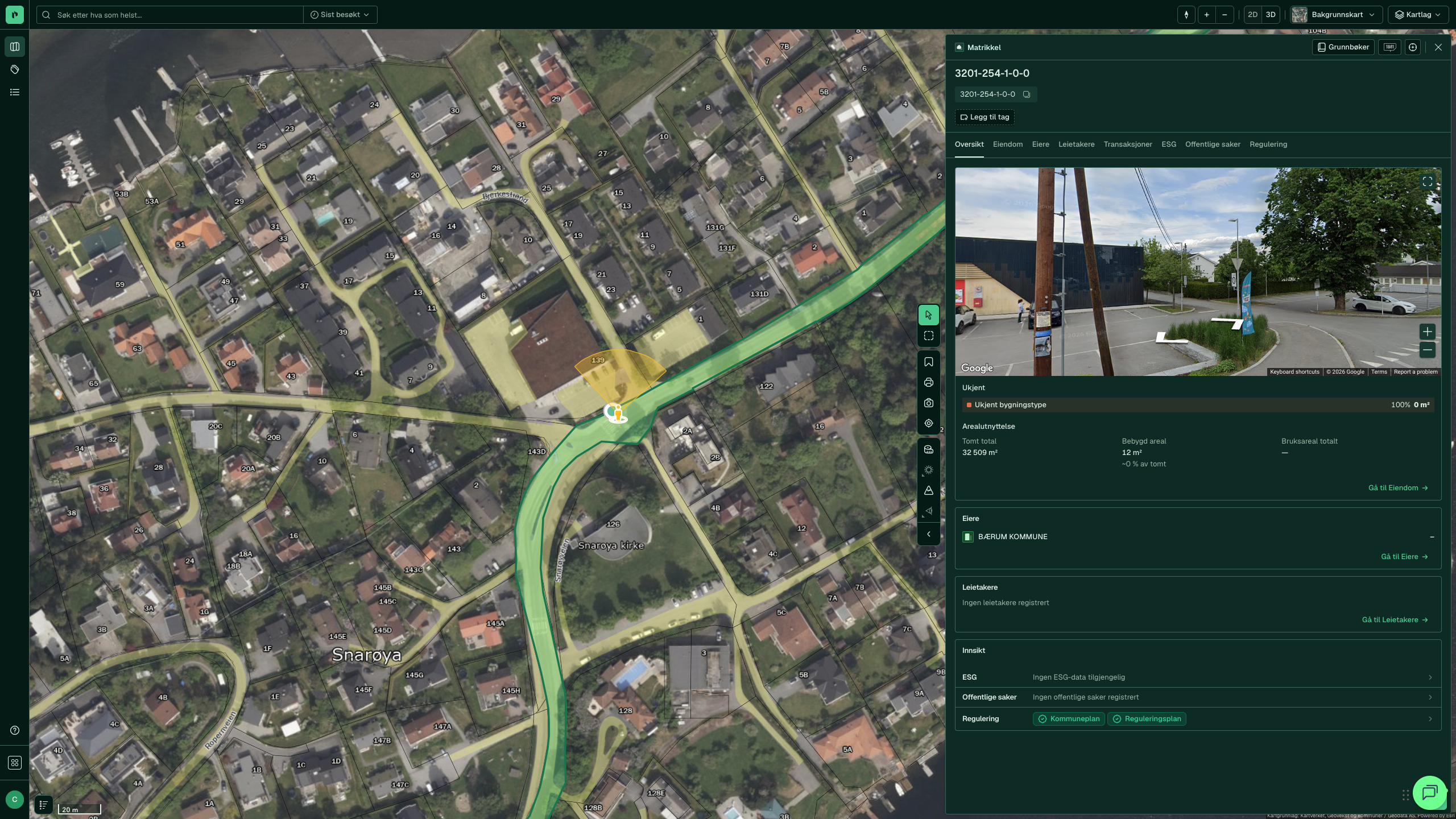Open the Grunnbøker button
The width and height of the screenshot is (1456, 819).
1343,47
